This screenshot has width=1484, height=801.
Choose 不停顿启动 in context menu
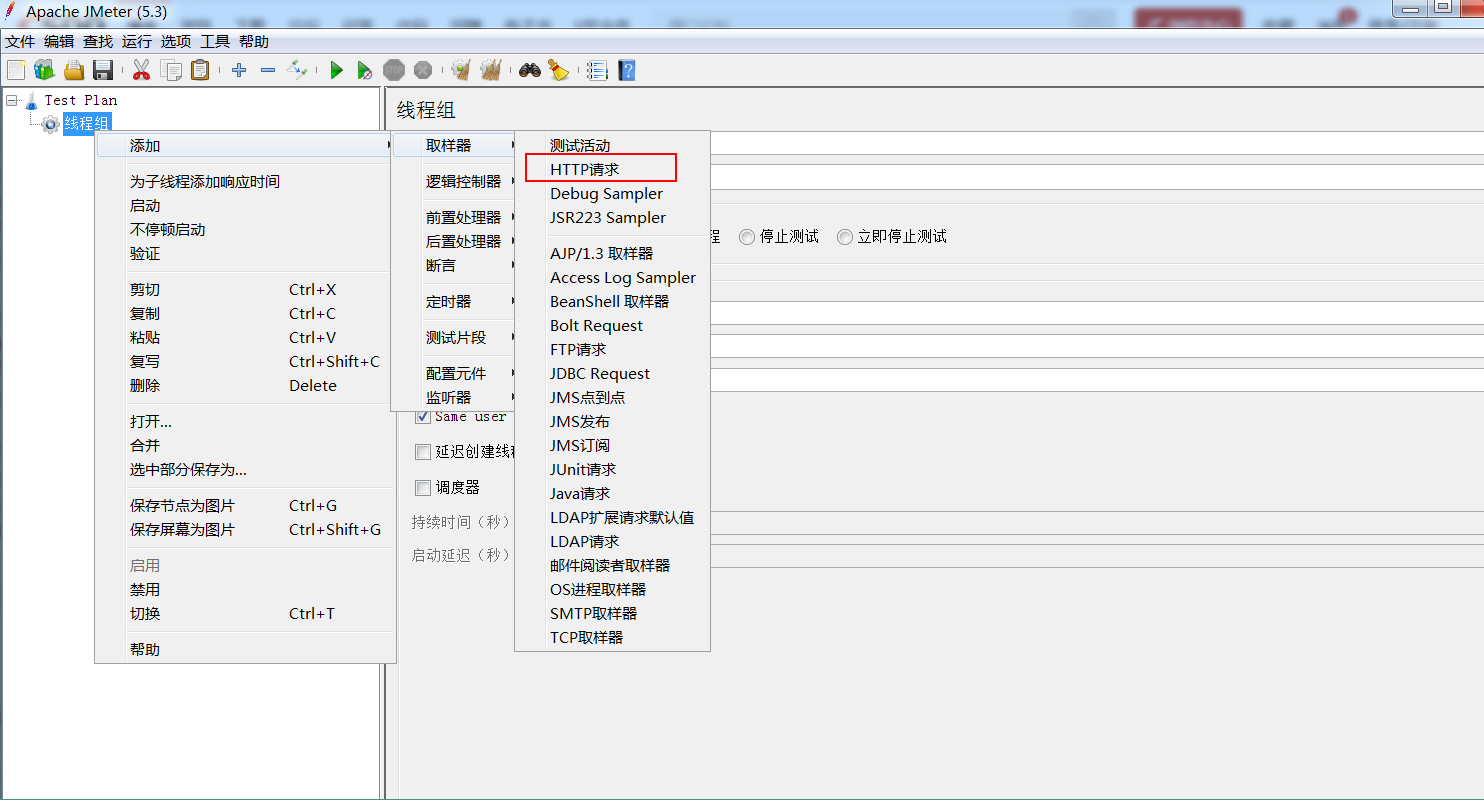[x=245, y=230]
